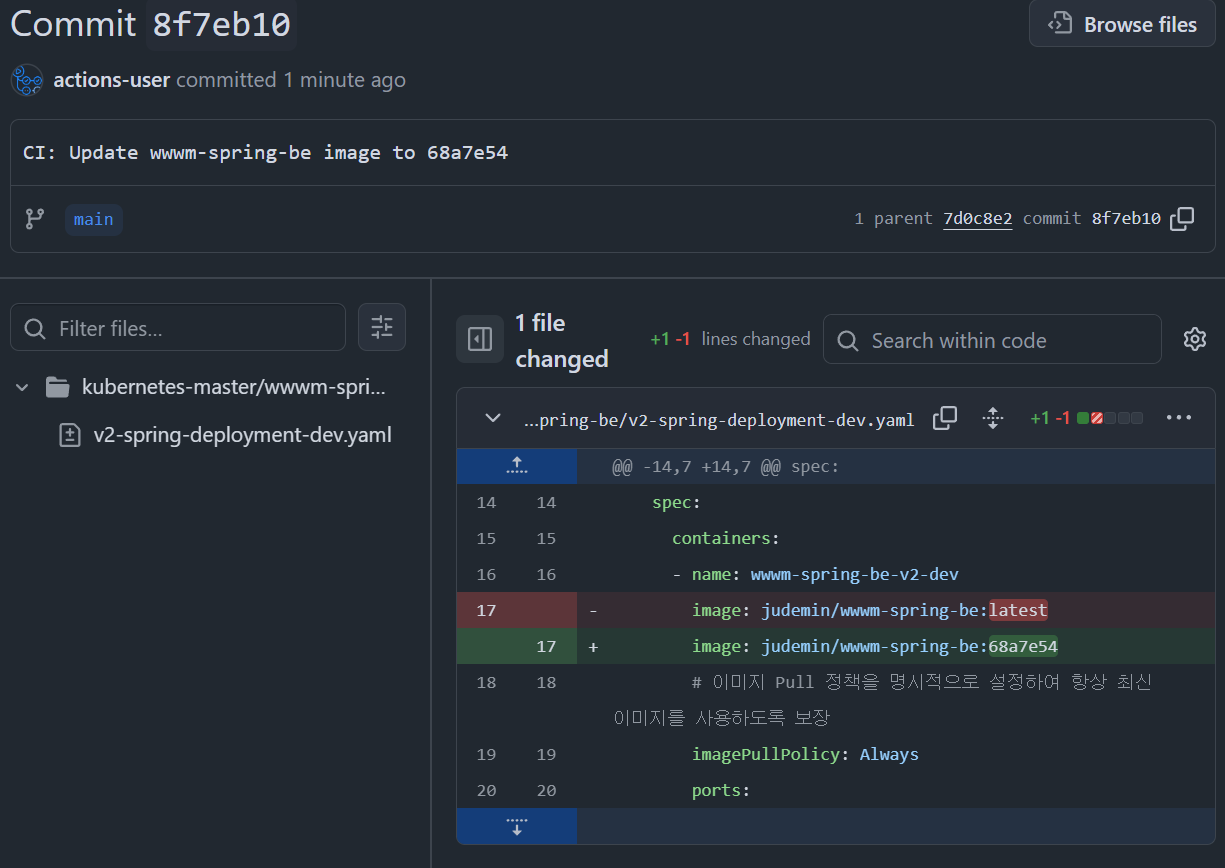
Task: Click the actions-user avatar
Action: [x=27, y=80]
